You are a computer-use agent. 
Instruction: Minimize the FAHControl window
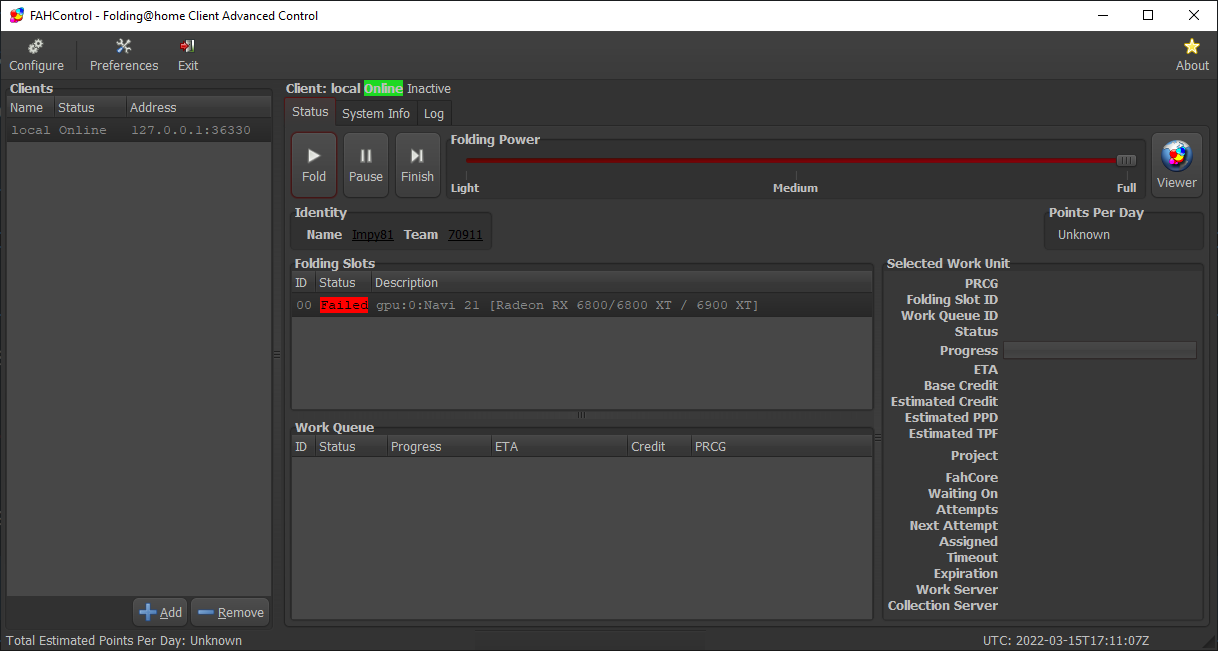1102,15
